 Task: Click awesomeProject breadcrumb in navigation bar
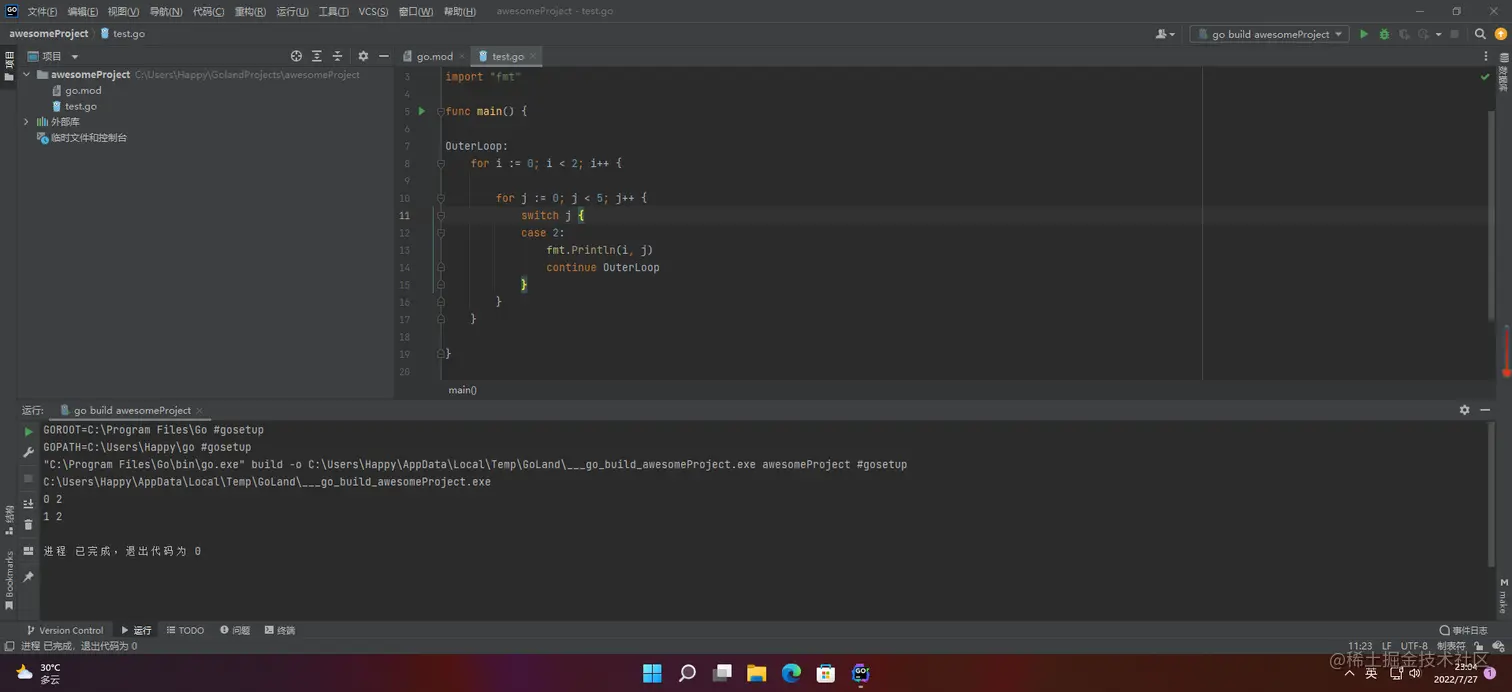click(49, 34)
